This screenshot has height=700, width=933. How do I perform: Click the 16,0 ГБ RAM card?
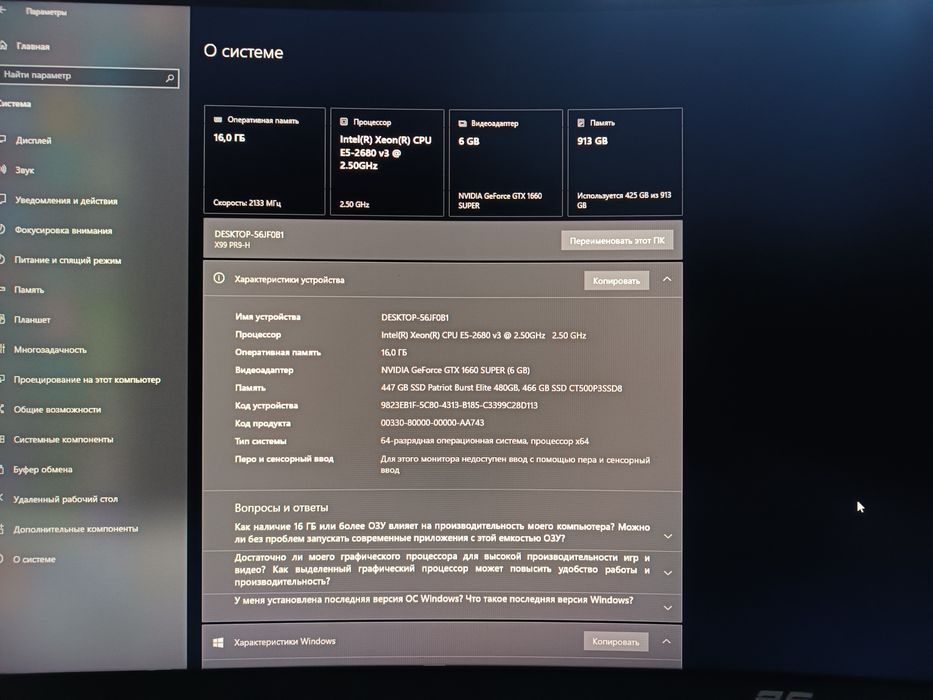[x=265, y=161]
